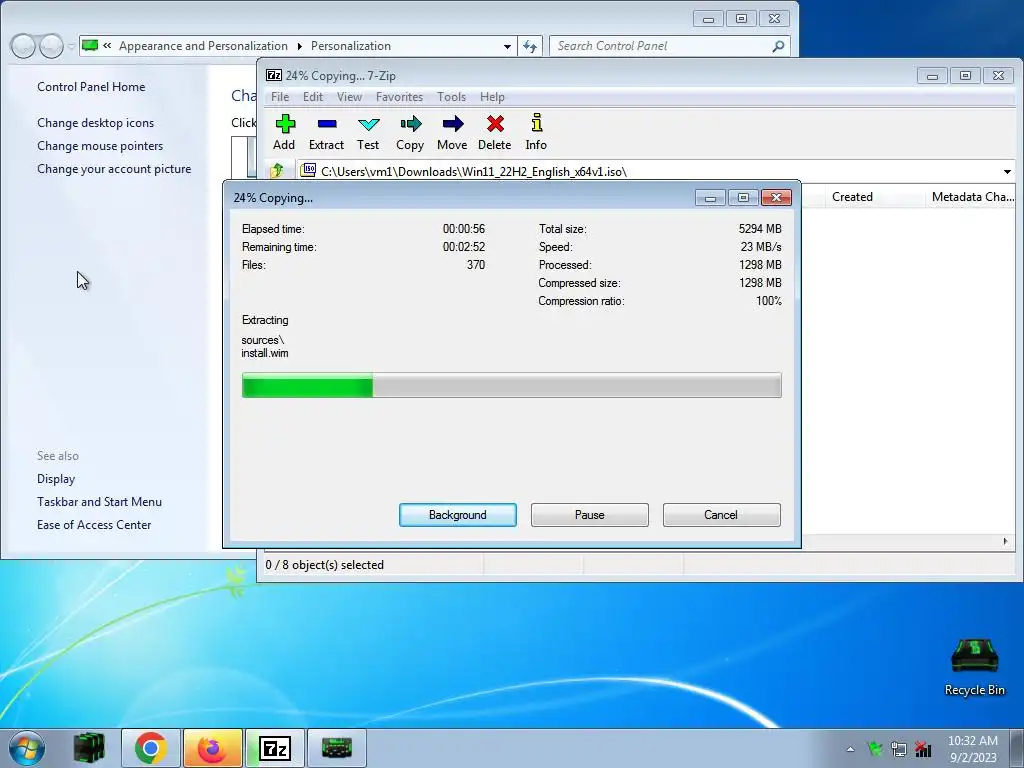This screenshot has width=1024, height=768.
Task: Click Appearance and Personalization breadcrumb
Action: (203, 46)
